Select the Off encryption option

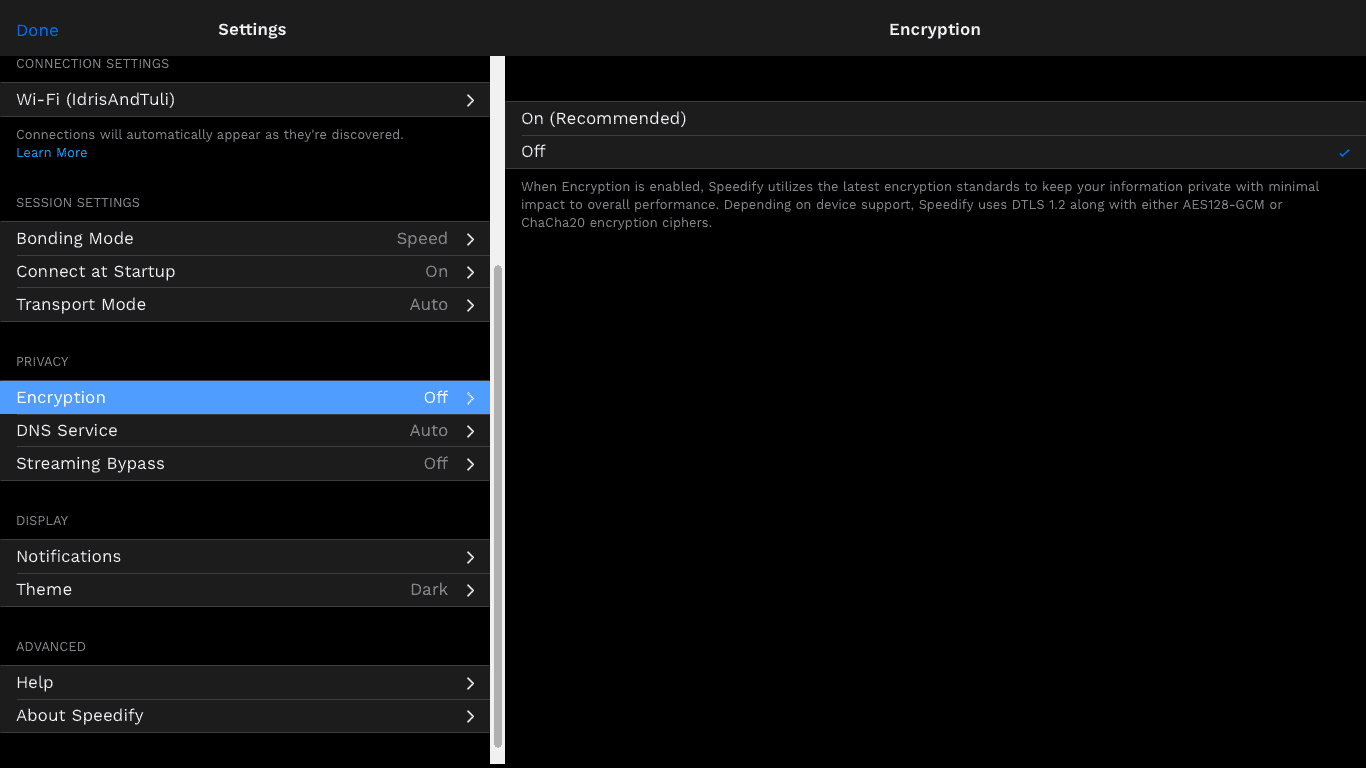click(x=935, y=152)
